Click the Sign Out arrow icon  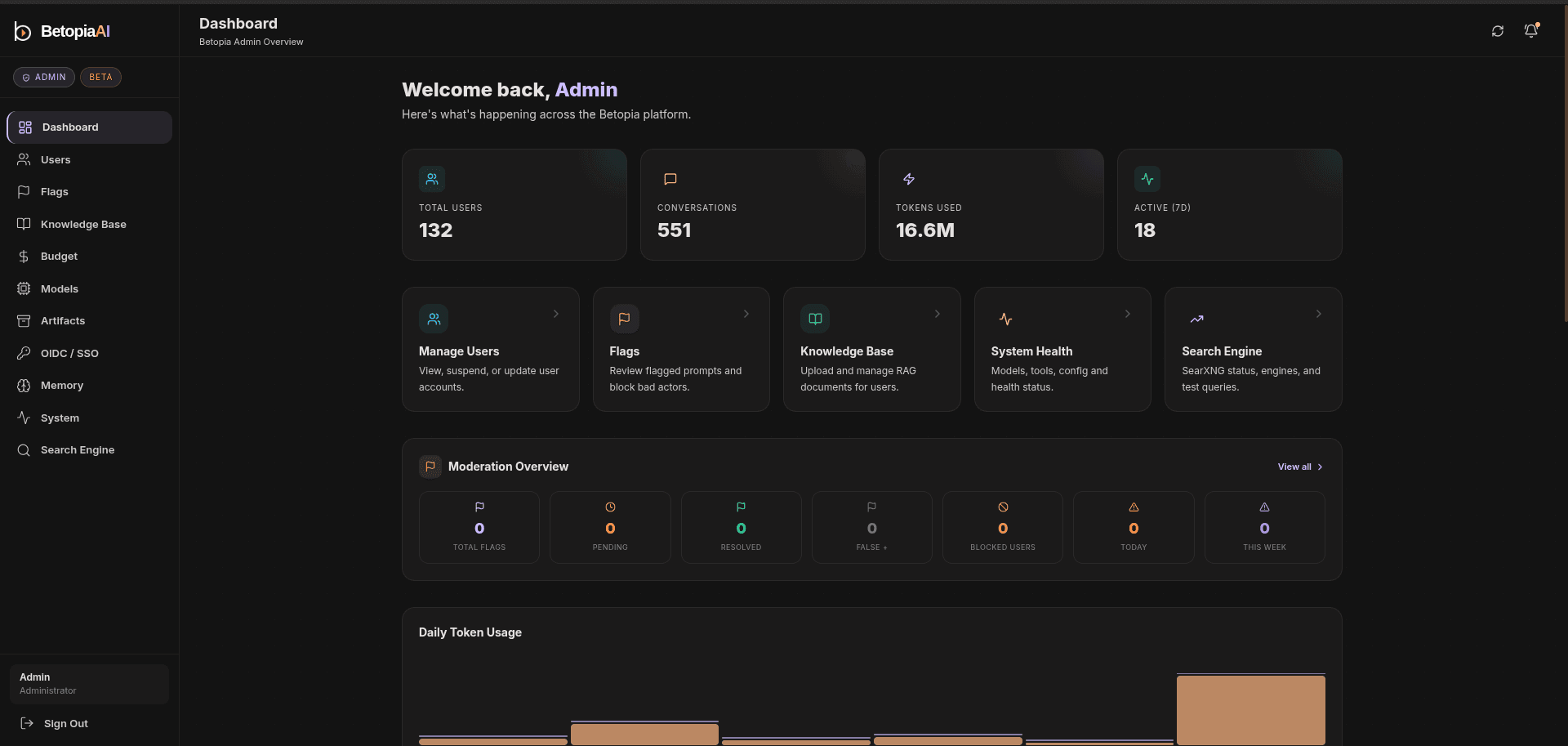pyautogui.click(x=27, y=723)
